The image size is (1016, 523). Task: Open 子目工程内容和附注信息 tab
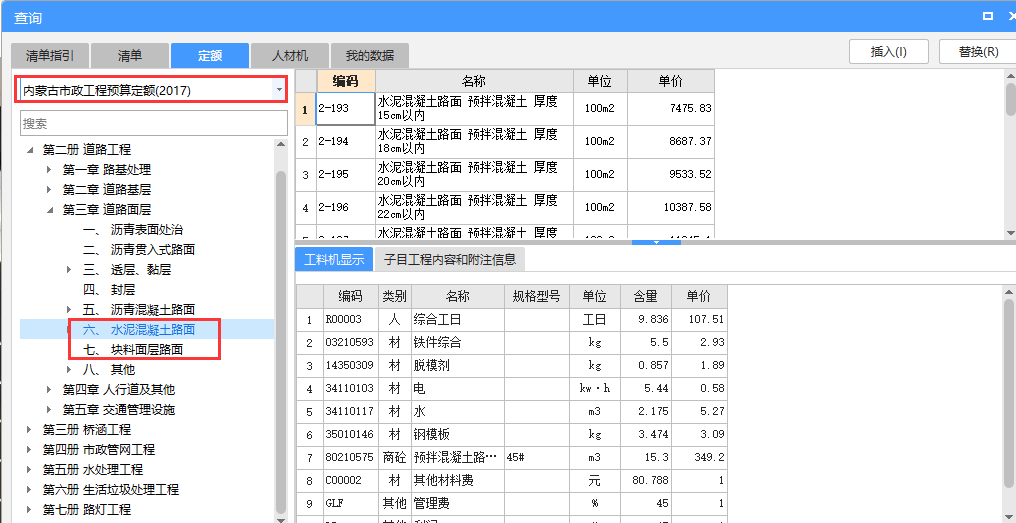(450, 260)
